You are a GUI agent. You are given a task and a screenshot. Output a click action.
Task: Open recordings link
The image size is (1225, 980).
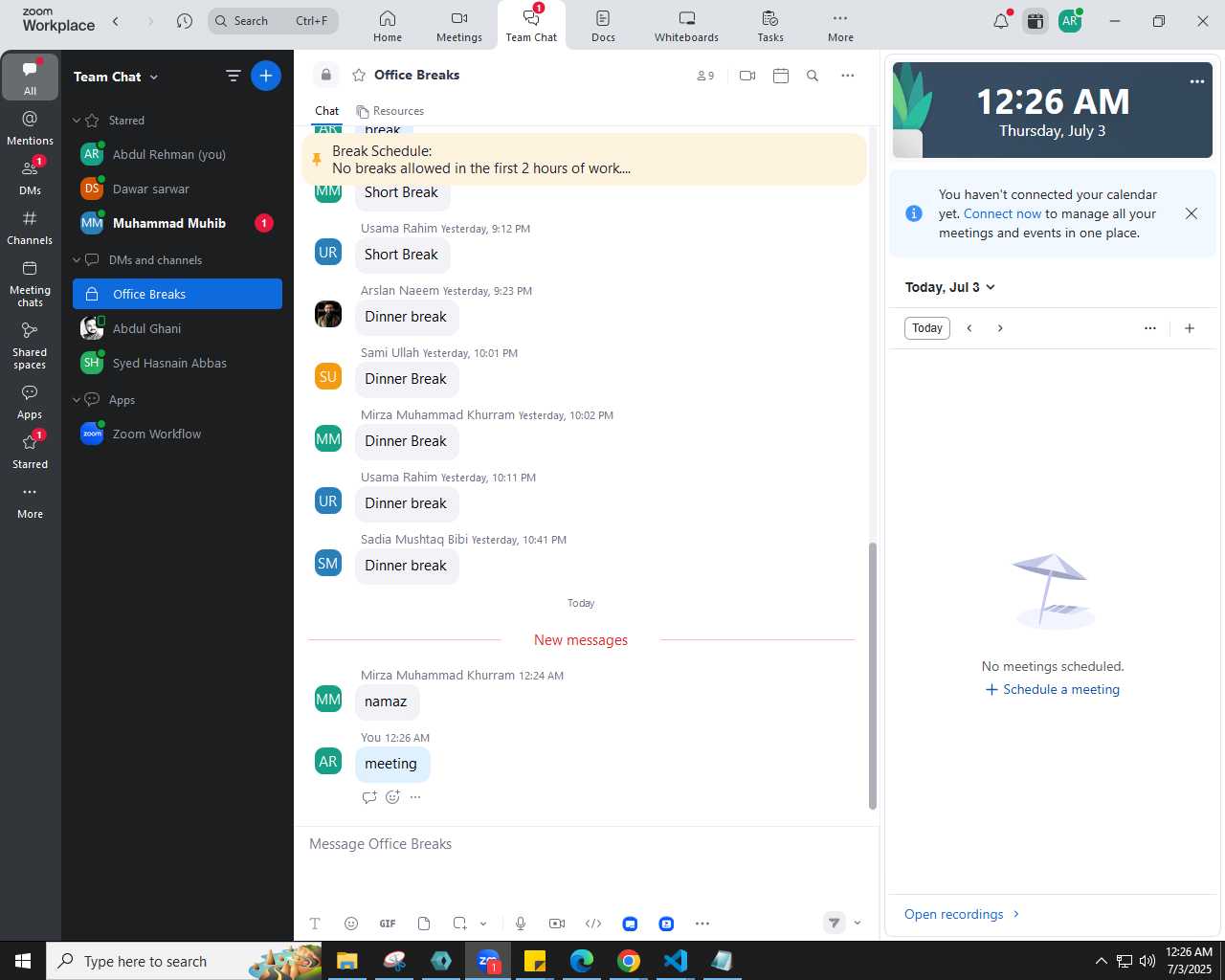(962, 914)
